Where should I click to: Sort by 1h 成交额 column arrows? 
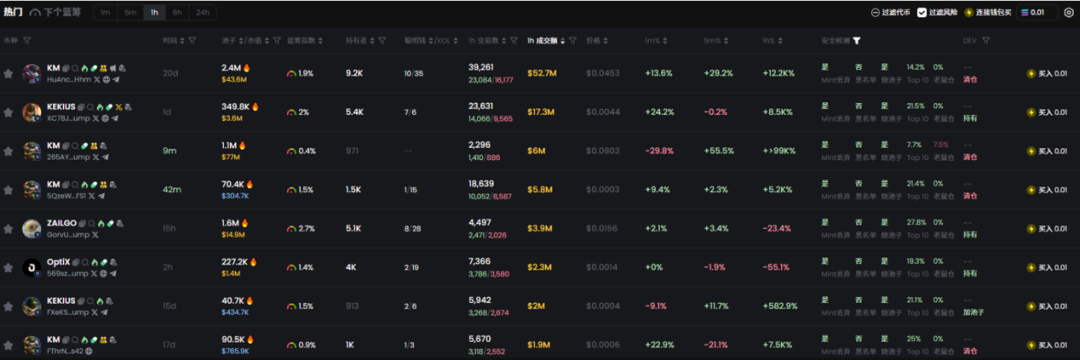point(563,41)
